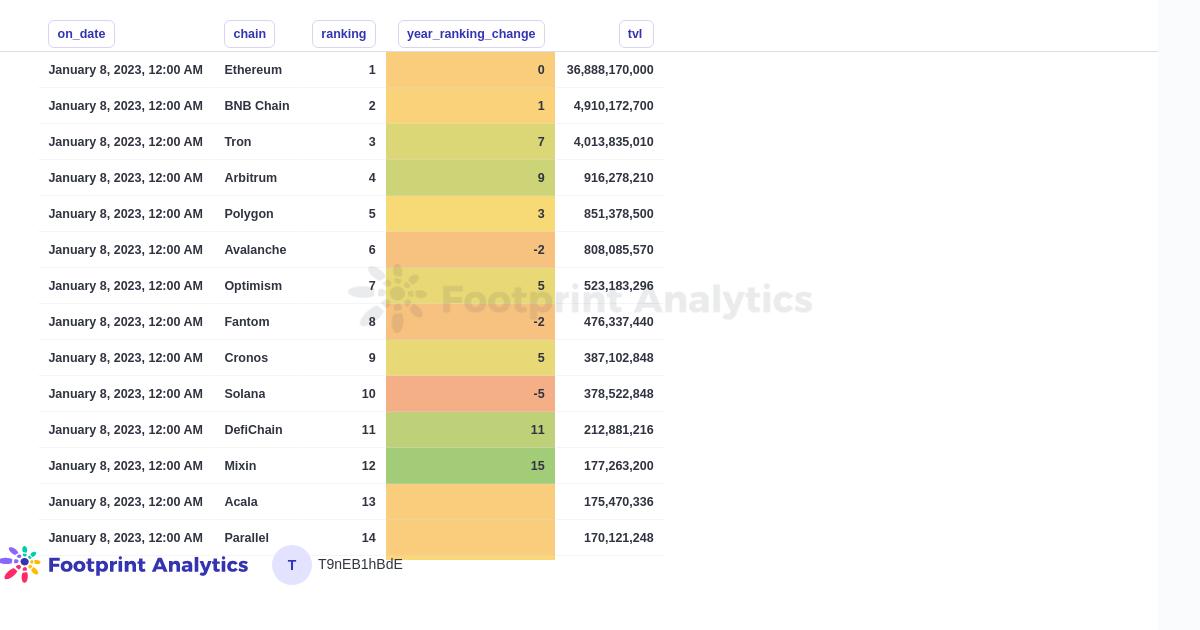Select the Tron chain cell
Screen dimensions: 1200x630
pyautogui.click(x=238, y=142)
